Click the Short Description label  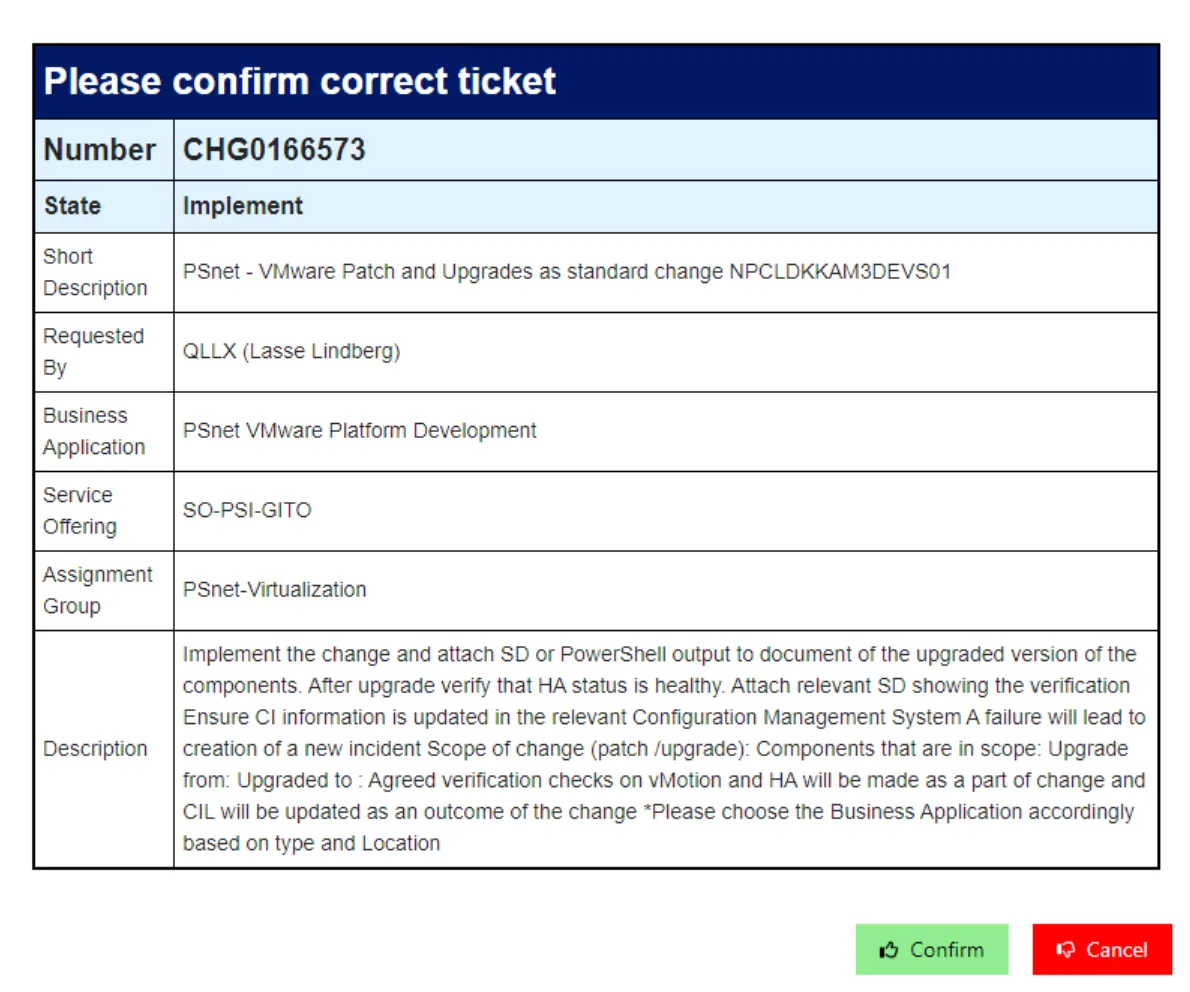[x=95, y=272]
